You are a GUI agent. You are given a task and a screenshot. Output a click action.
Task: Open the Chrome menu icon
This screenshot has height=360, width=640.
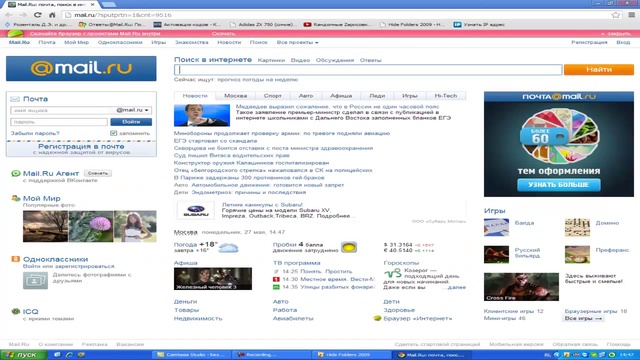coord(631,15)
